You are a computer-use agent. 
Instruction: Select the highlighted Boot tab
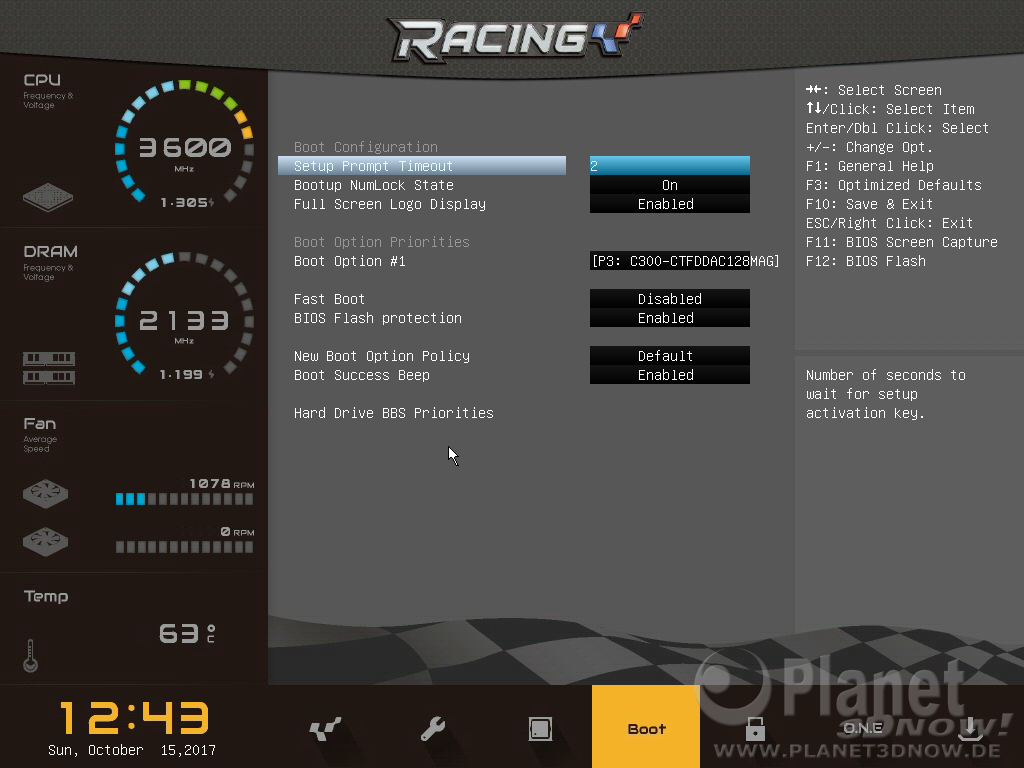pyautogui.click(x=646, y=726)
